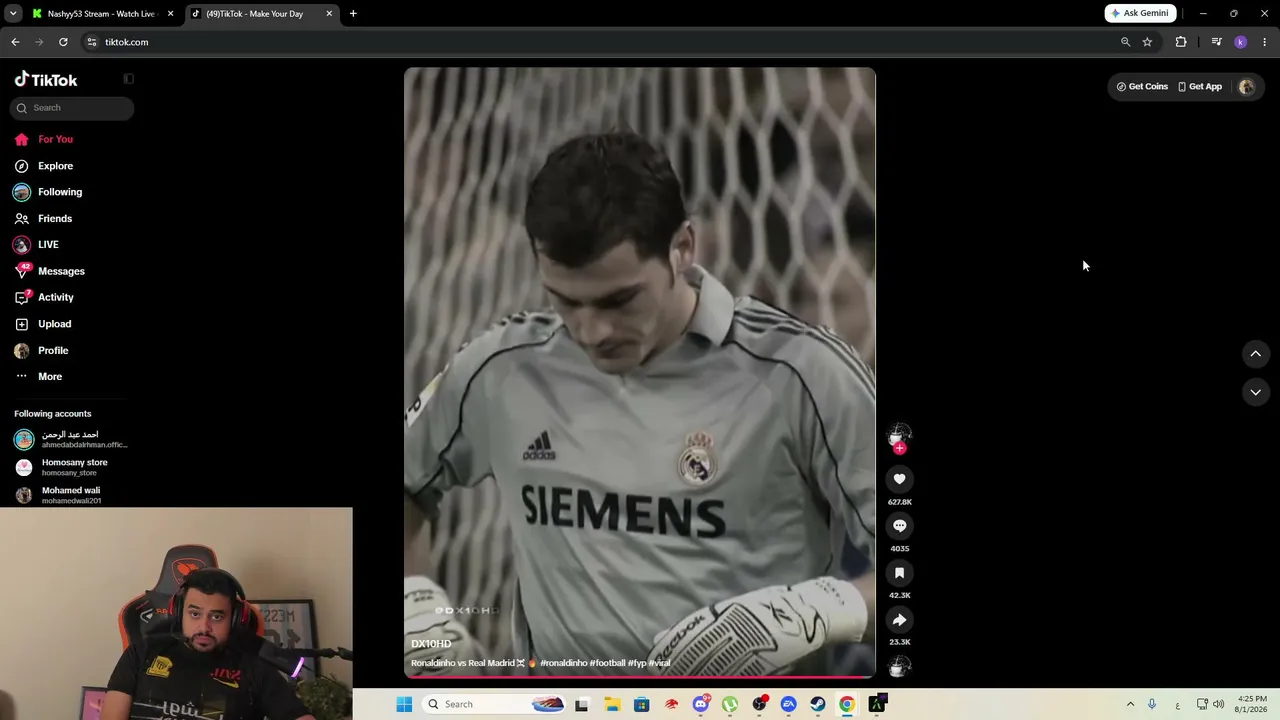Share the video using the arrow icon

(x=899, y=620)
